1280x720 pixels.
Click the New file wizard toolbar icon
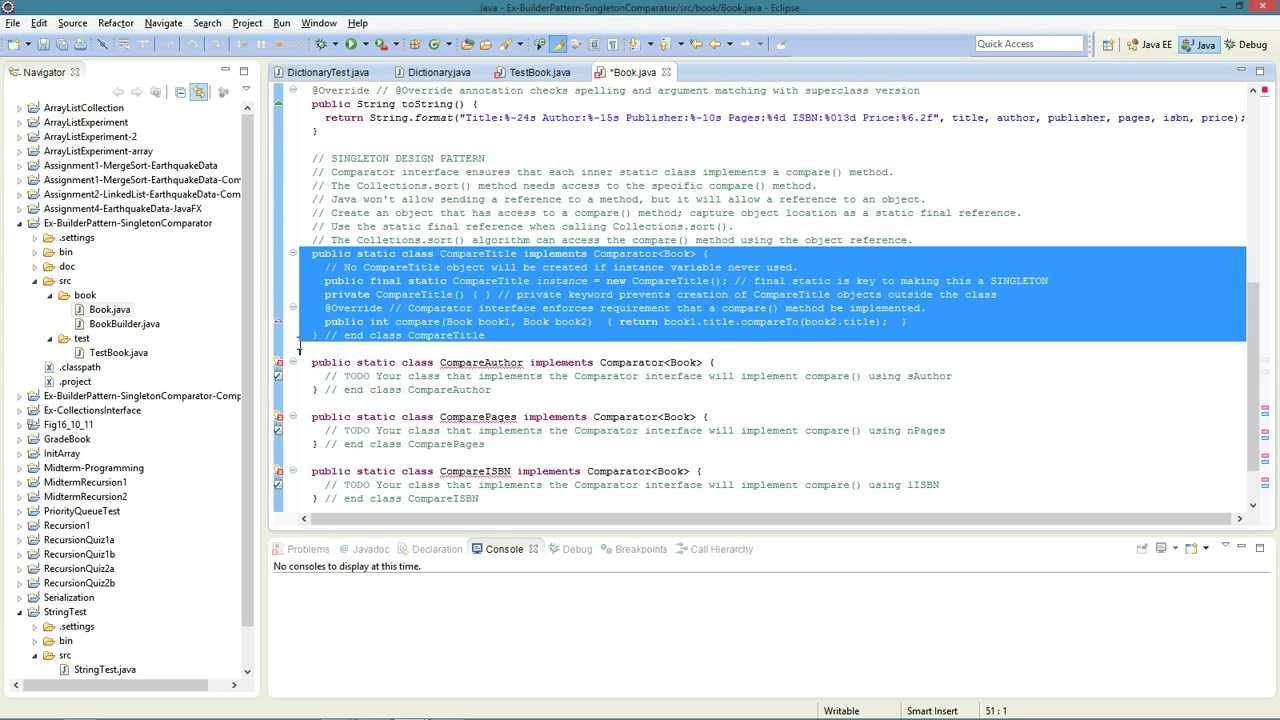[13, 44]
